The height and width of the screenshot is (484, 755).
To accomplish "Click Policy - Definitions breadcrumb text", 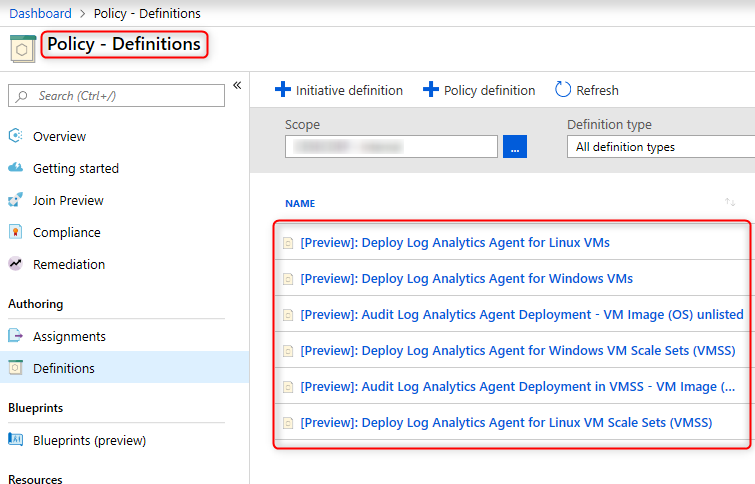I will pos(147,13).
